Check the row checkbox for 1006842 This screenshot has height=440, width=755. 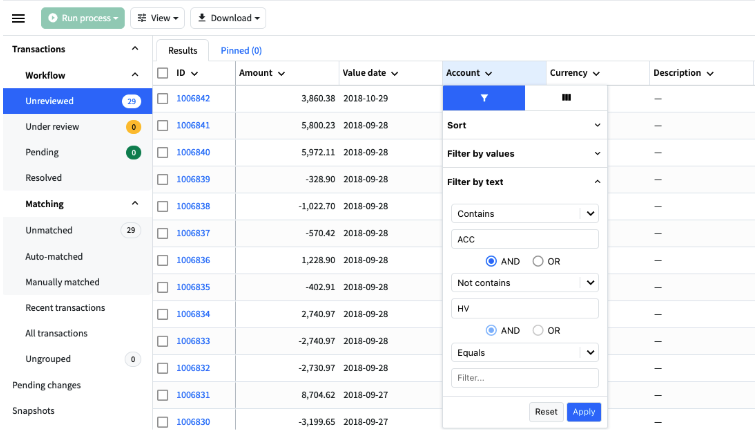[x=163, y=99]
